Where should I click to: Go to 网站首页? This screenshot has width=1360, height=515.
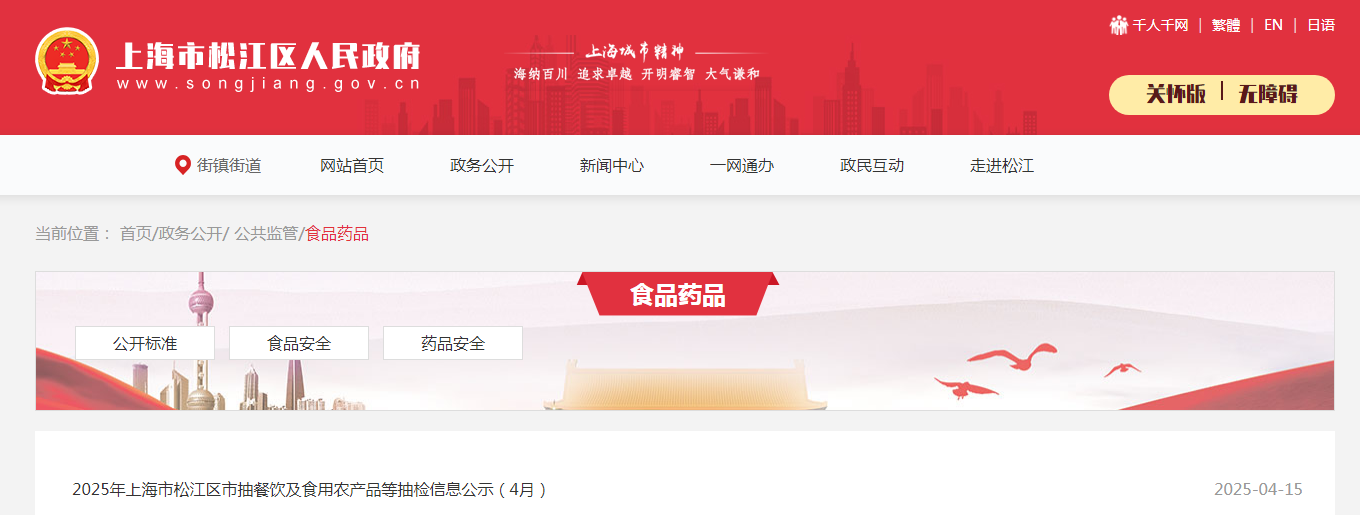tap(352, 166)
